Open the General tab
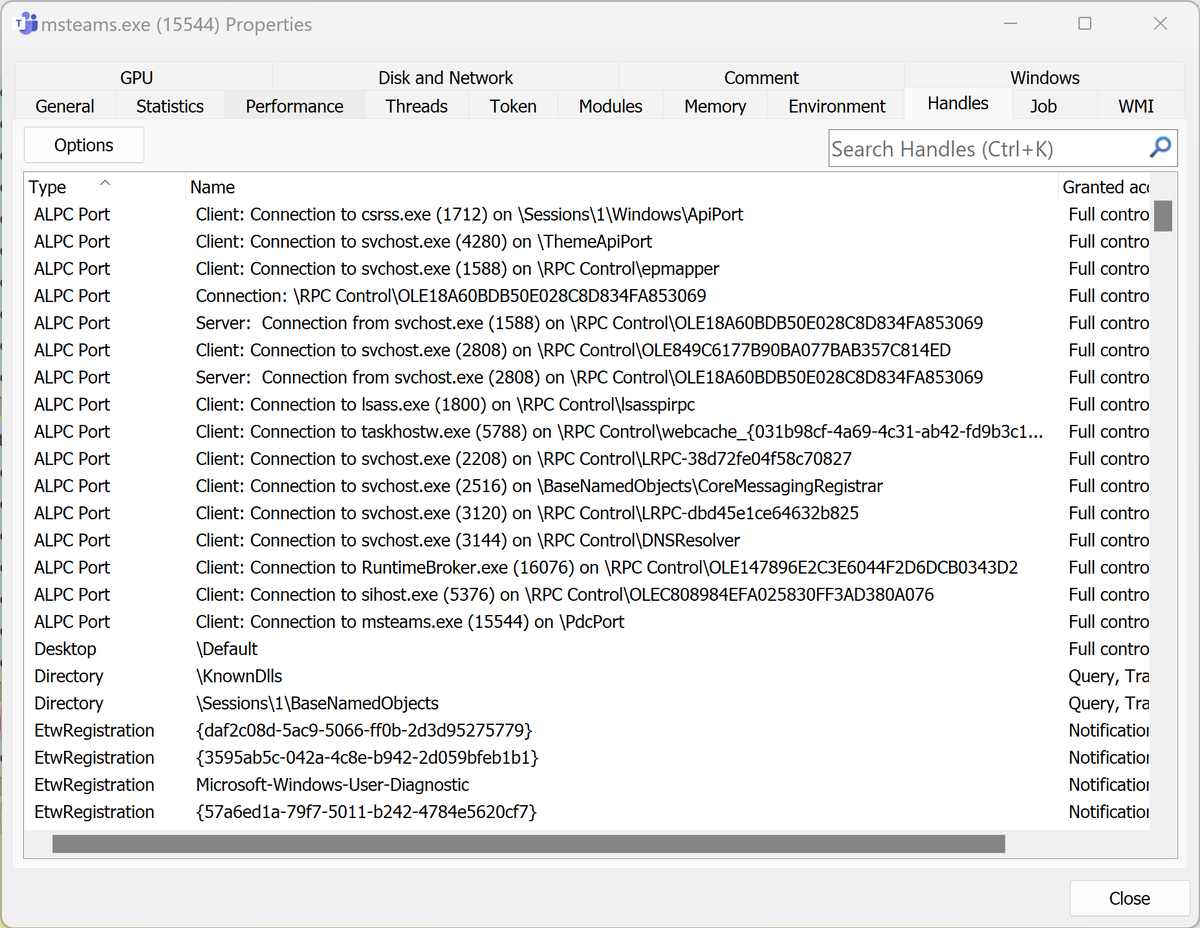 [x=65, y=106]
